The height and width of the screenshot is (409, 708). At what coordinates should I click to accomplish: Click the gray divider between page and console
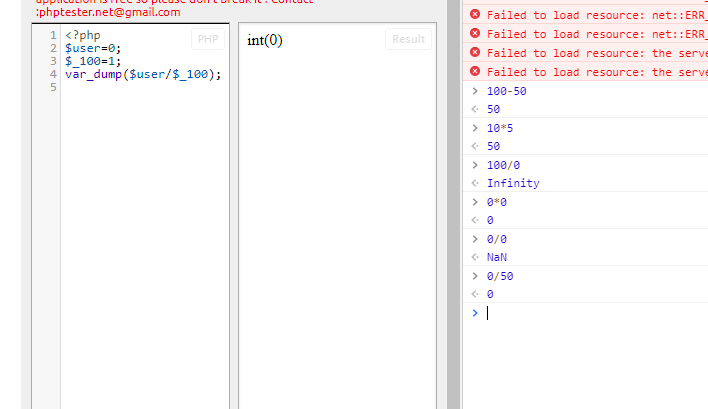pyautogui.click(x=453, y=200)
